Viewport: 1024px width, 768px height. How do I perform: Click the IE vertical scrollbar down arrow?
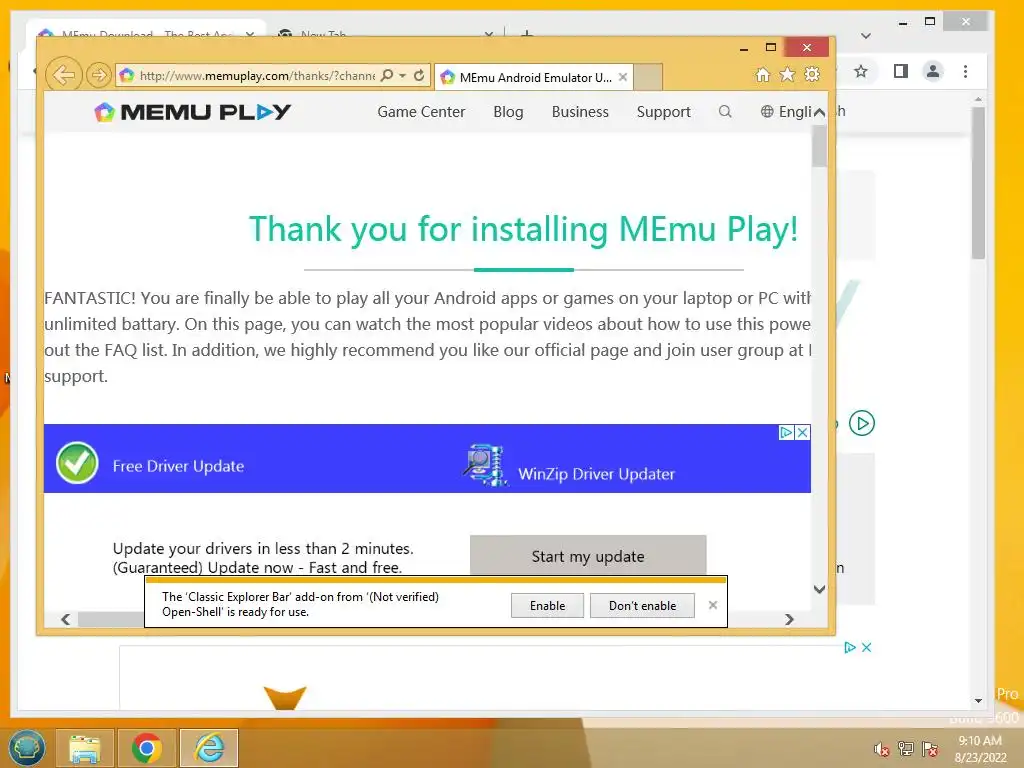tap(820, 589)
